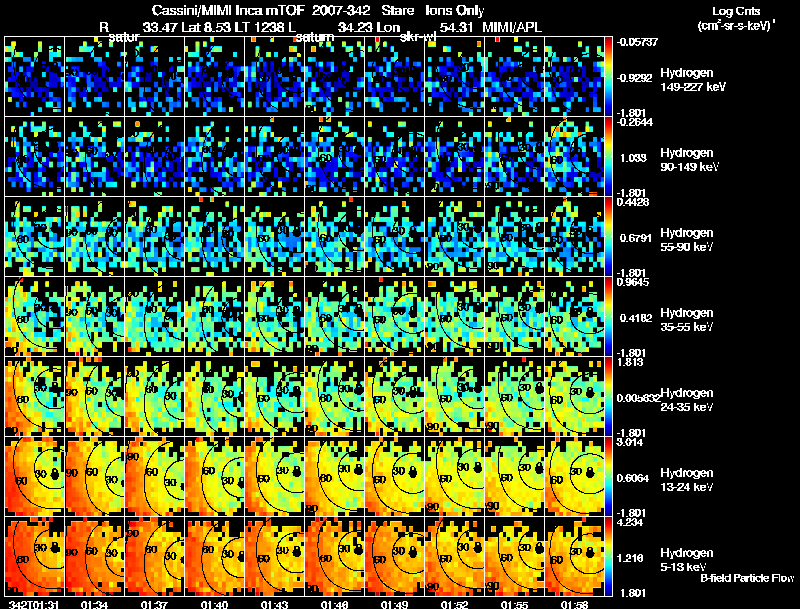Click the 0.9645 color scale maximum value
Screen dimensions: 800x609
(633, 282)
